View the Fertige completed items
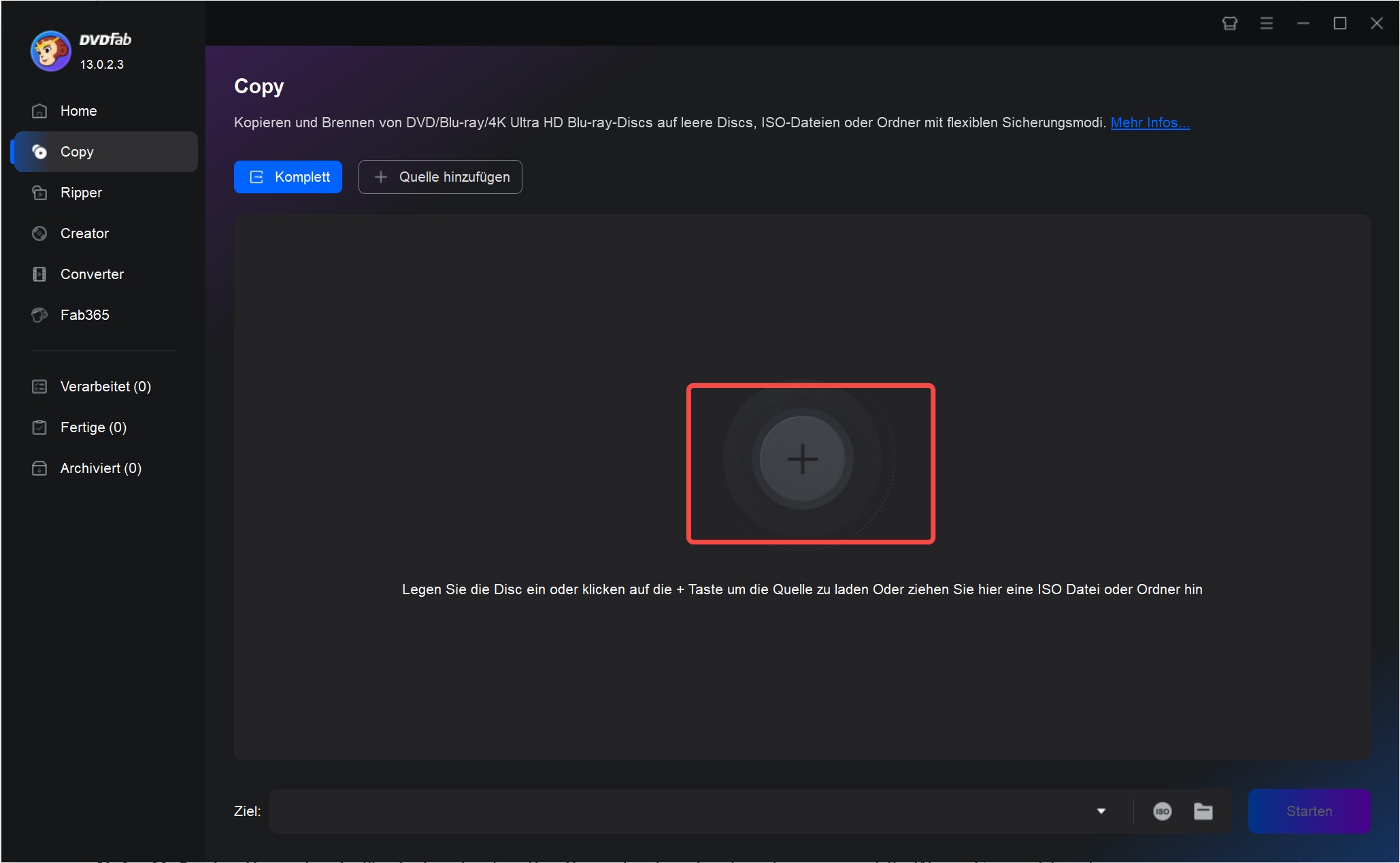This screenshot has width=1400, height=863. tap(93, 427)
